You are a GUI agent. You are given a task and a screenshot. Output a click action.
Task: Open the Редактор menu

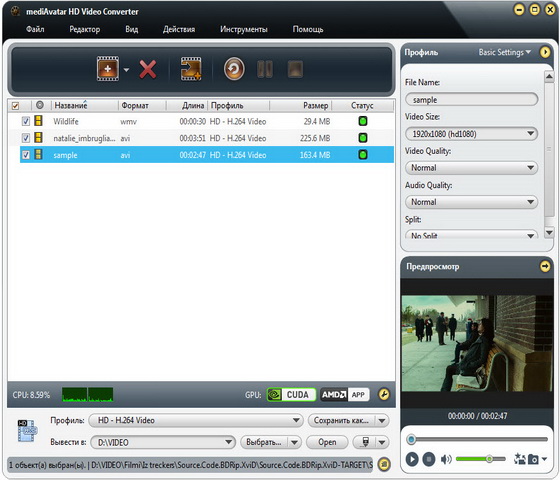click(85, 29)
